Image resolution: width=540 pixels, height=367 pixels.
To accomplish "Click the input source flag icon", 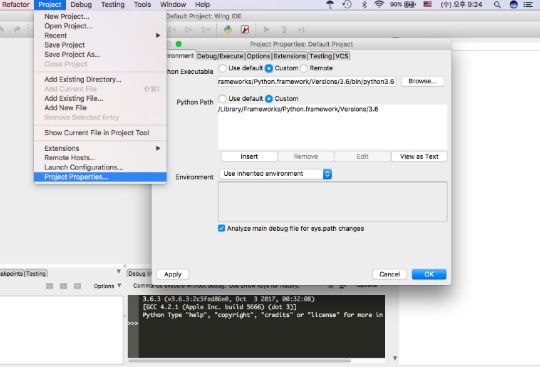I will 427,4.
